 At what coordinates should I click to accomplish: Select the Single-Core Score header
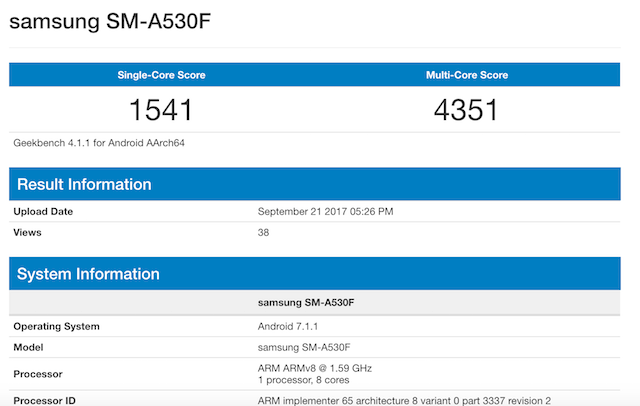tap(160, 75)
